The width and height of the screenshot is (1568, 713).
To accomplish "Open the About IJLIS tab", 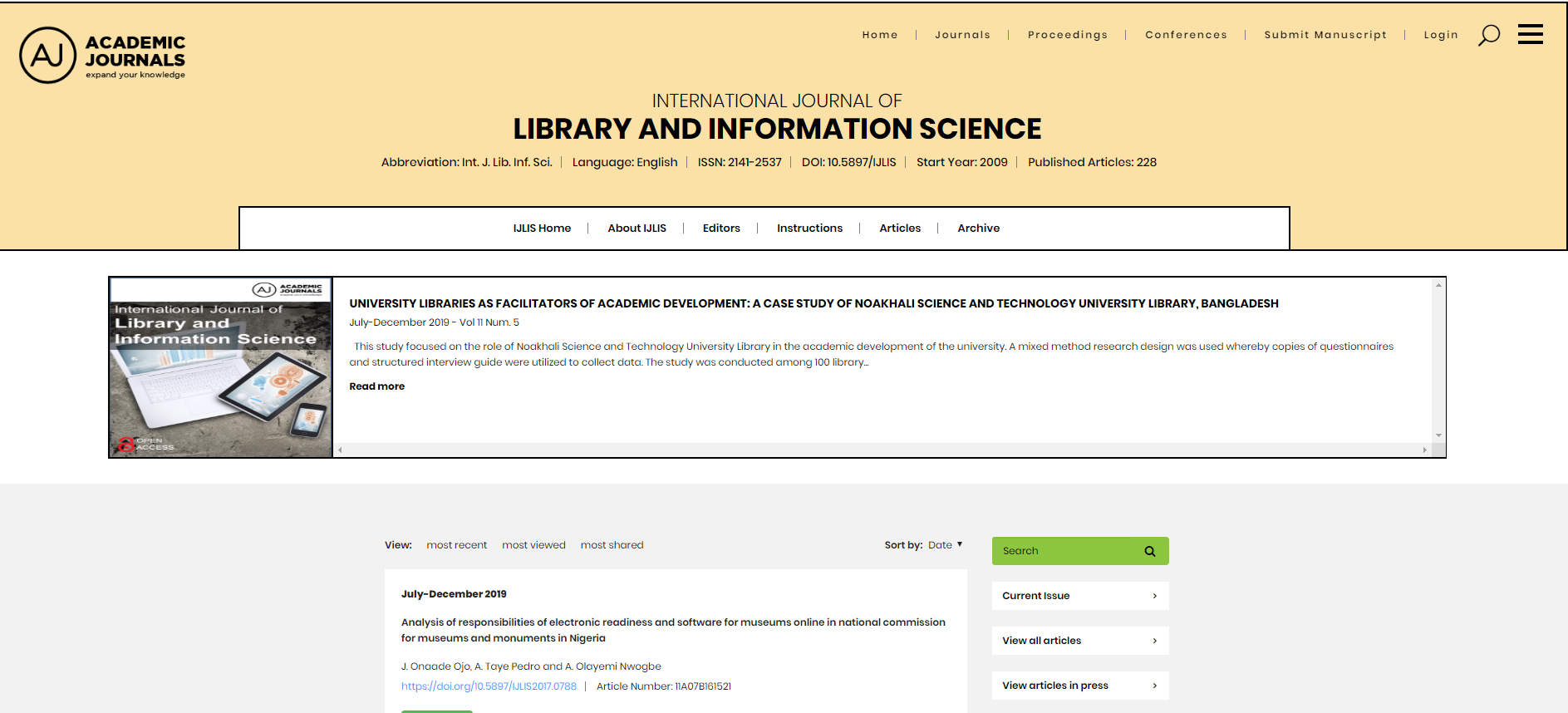I will pos(637,228).
